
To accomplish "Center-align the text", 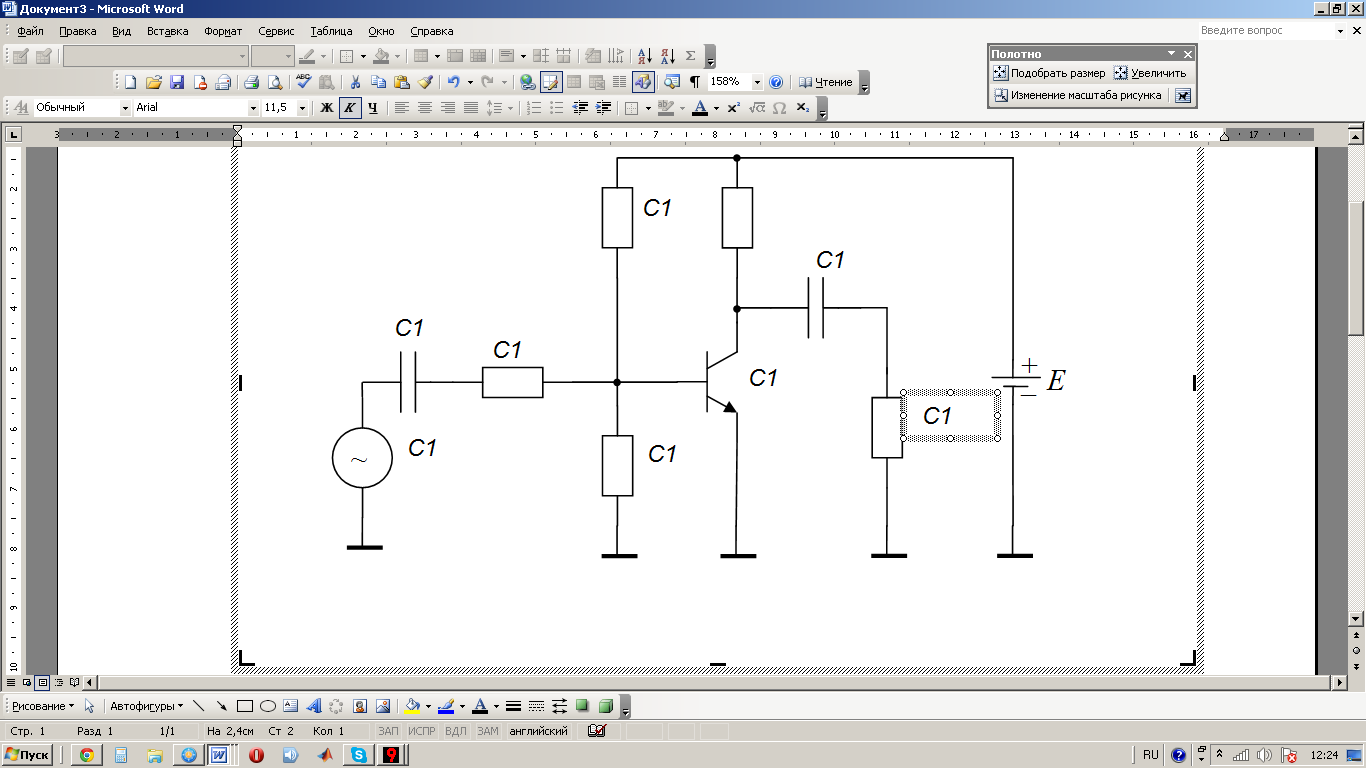I will pyautogui.click(x=425, y=107).
